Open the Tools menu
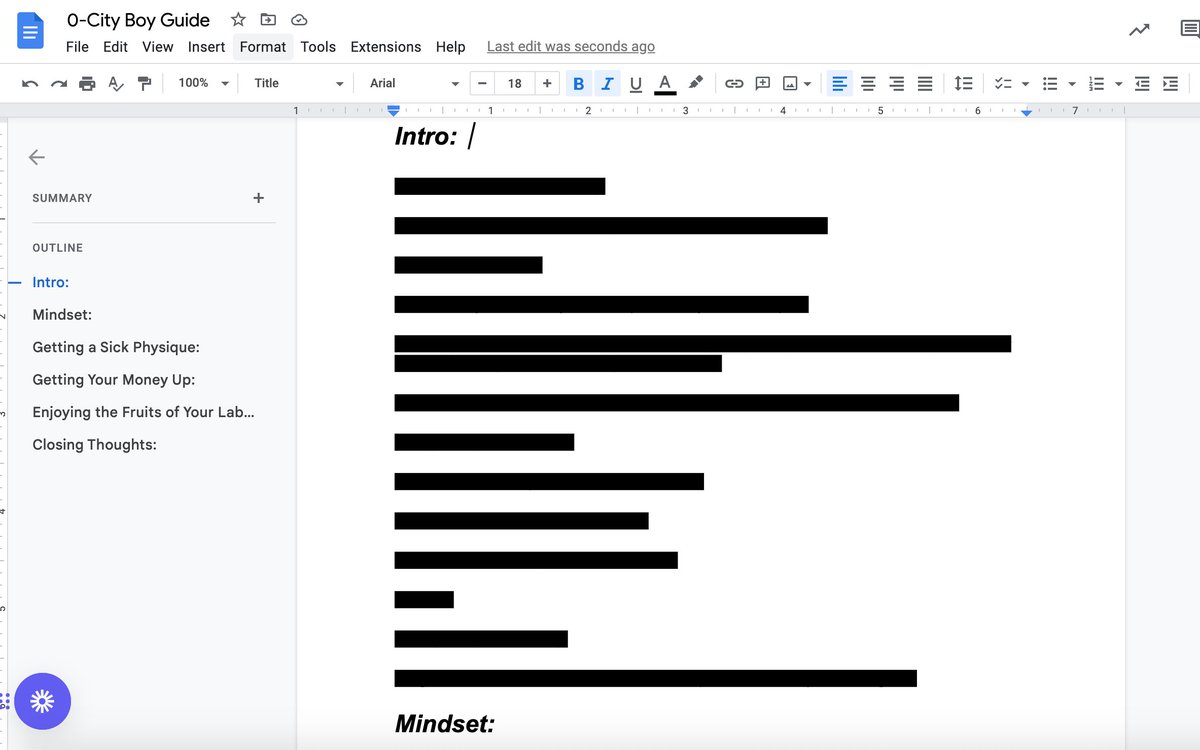This screenshot has height=750, width=1200. [x=318, y=46]
